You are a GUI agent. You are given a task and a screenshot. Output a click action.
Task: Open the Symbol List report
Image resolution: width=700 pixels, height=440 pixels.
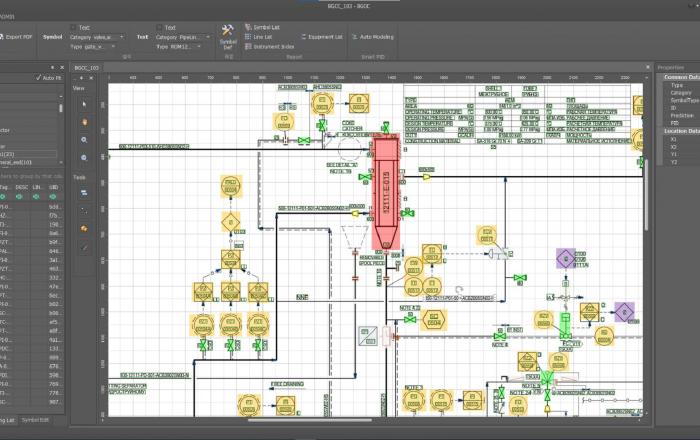[x=262, y=27]
